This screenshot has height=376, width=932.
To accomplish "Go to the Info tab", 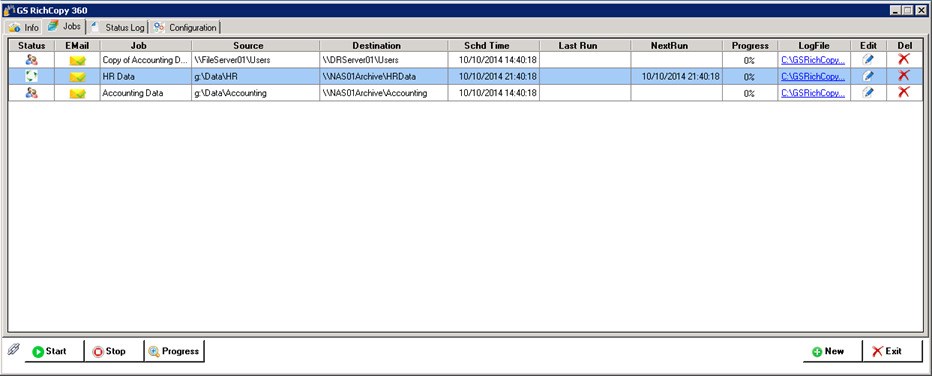I will [24, 27].
